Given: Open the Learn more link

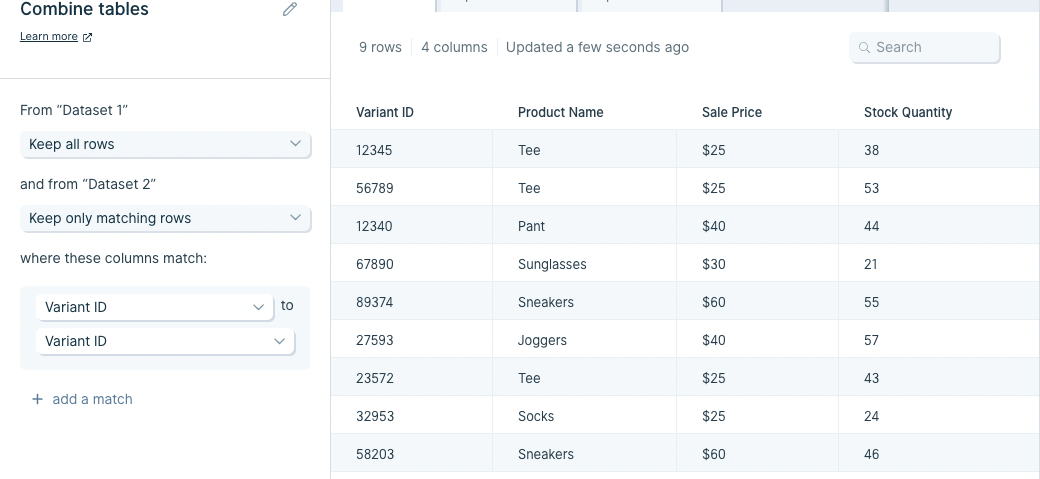Looking at the screenshot, I should point(48,36).
